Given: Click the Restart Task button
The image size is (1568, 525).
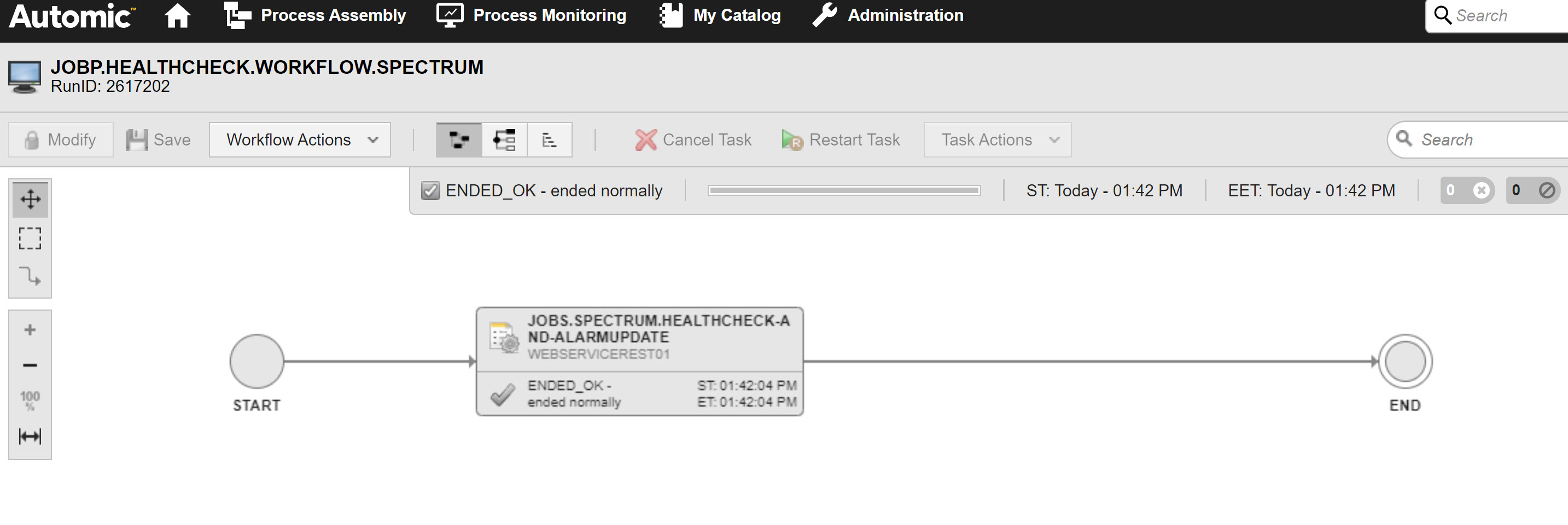Looking at the screenshot, I should 841,139.
